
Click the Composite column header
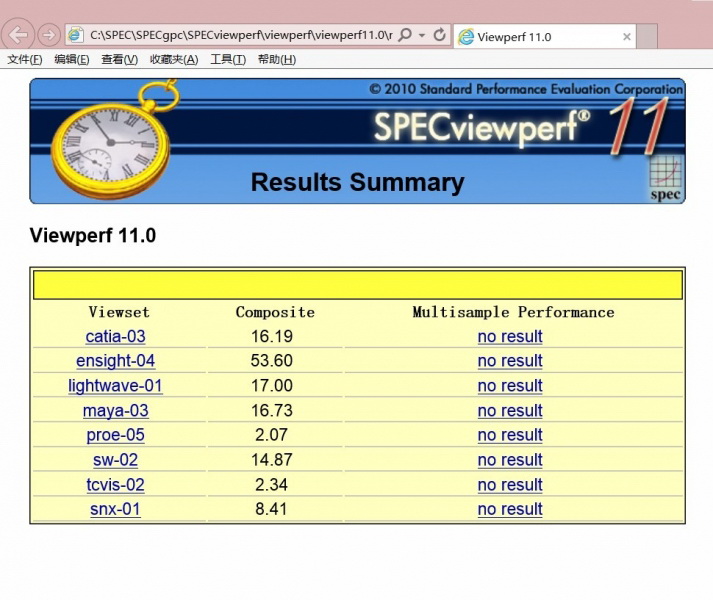[275, 312]
